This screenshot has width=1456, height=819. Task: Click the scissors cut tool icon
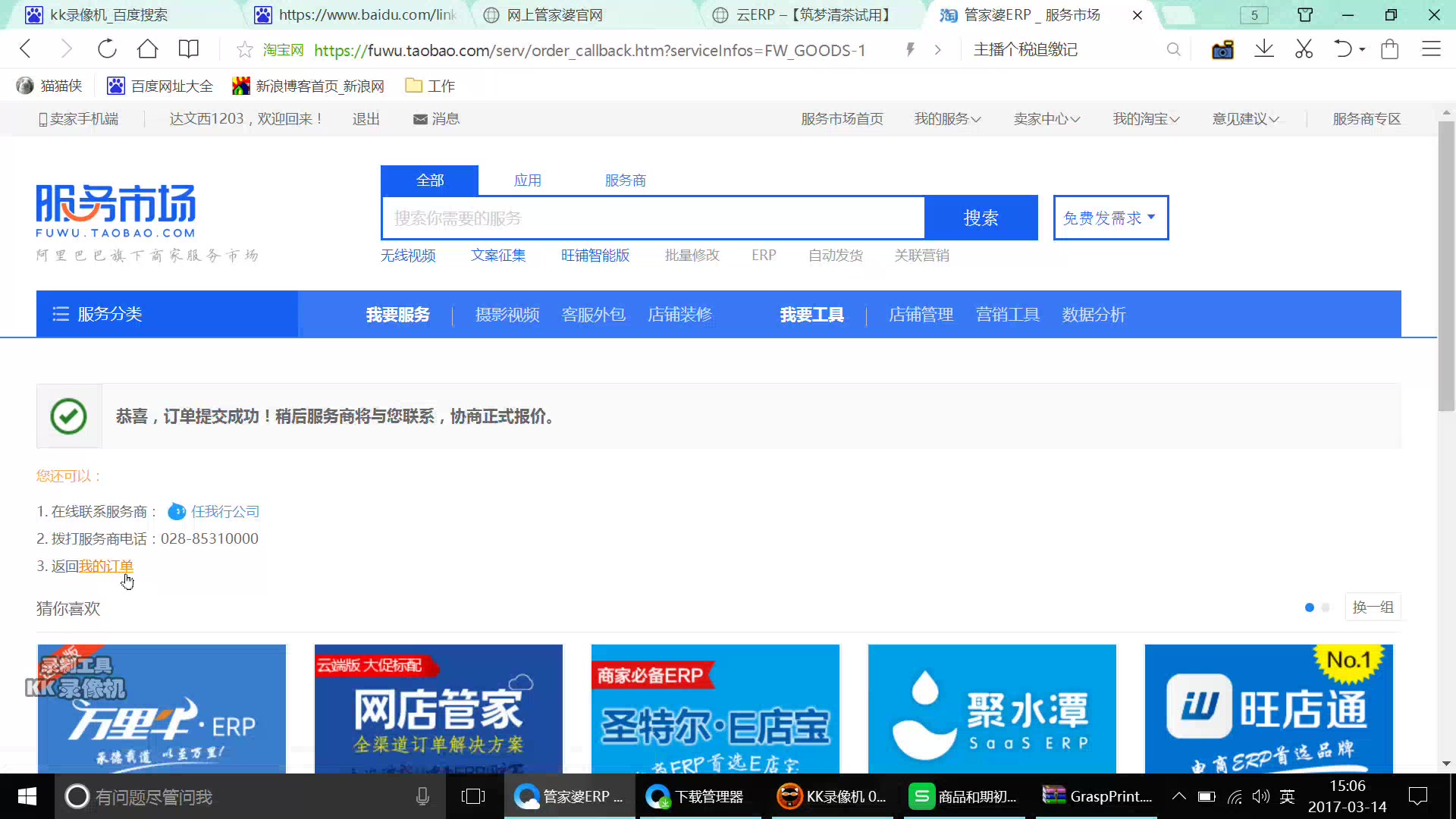pos(1304,49)
